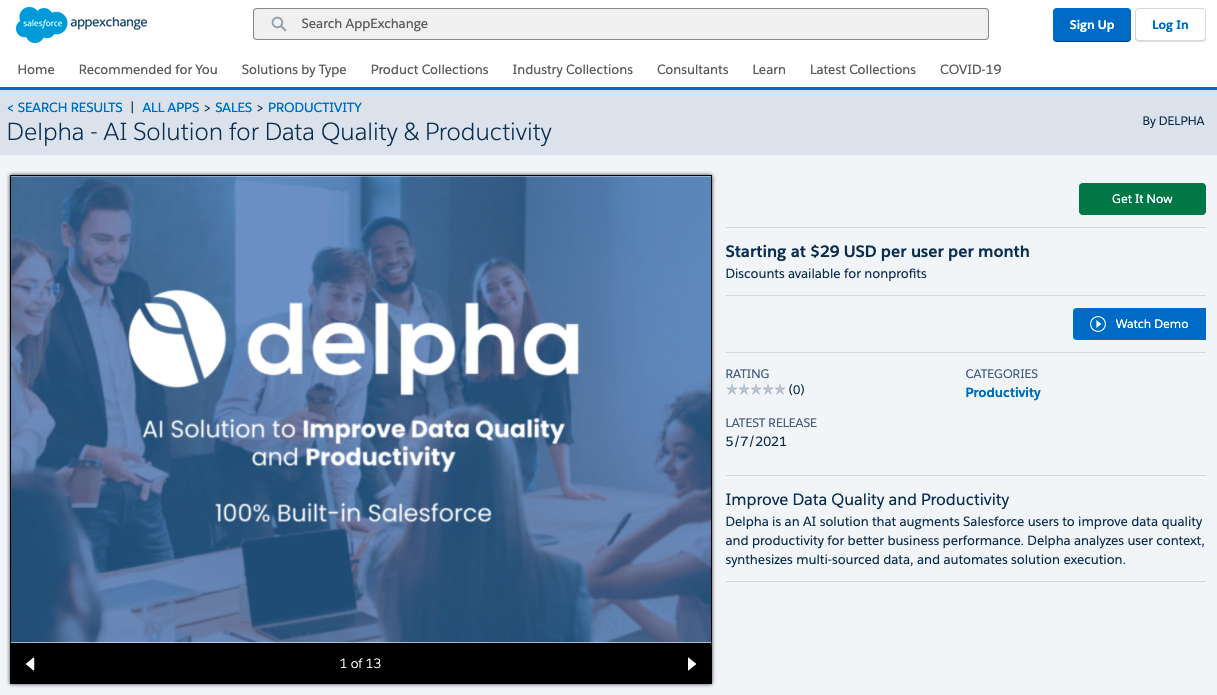Open the Solutions by Type menu
This screenshot has height=695, width=1217.
point(293,70)
